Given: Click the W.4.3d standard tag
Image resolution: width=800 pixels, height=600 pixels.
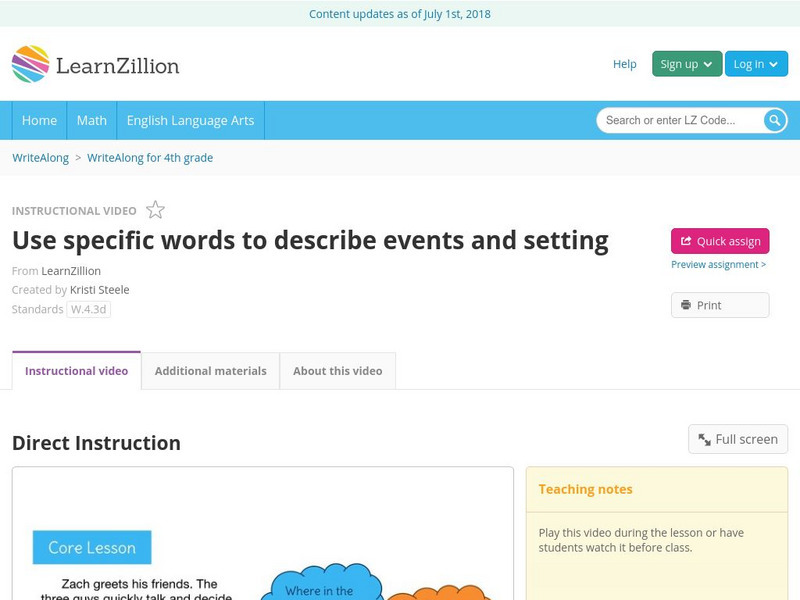Looking at the screenshot, I should 89,309.
